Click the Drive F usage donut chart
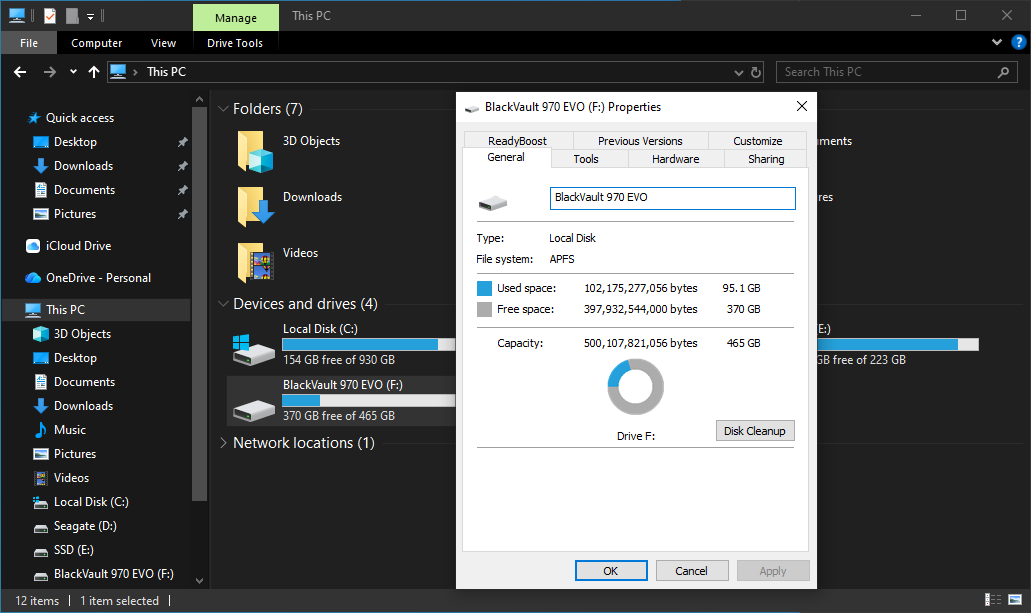 coord(635,387)
